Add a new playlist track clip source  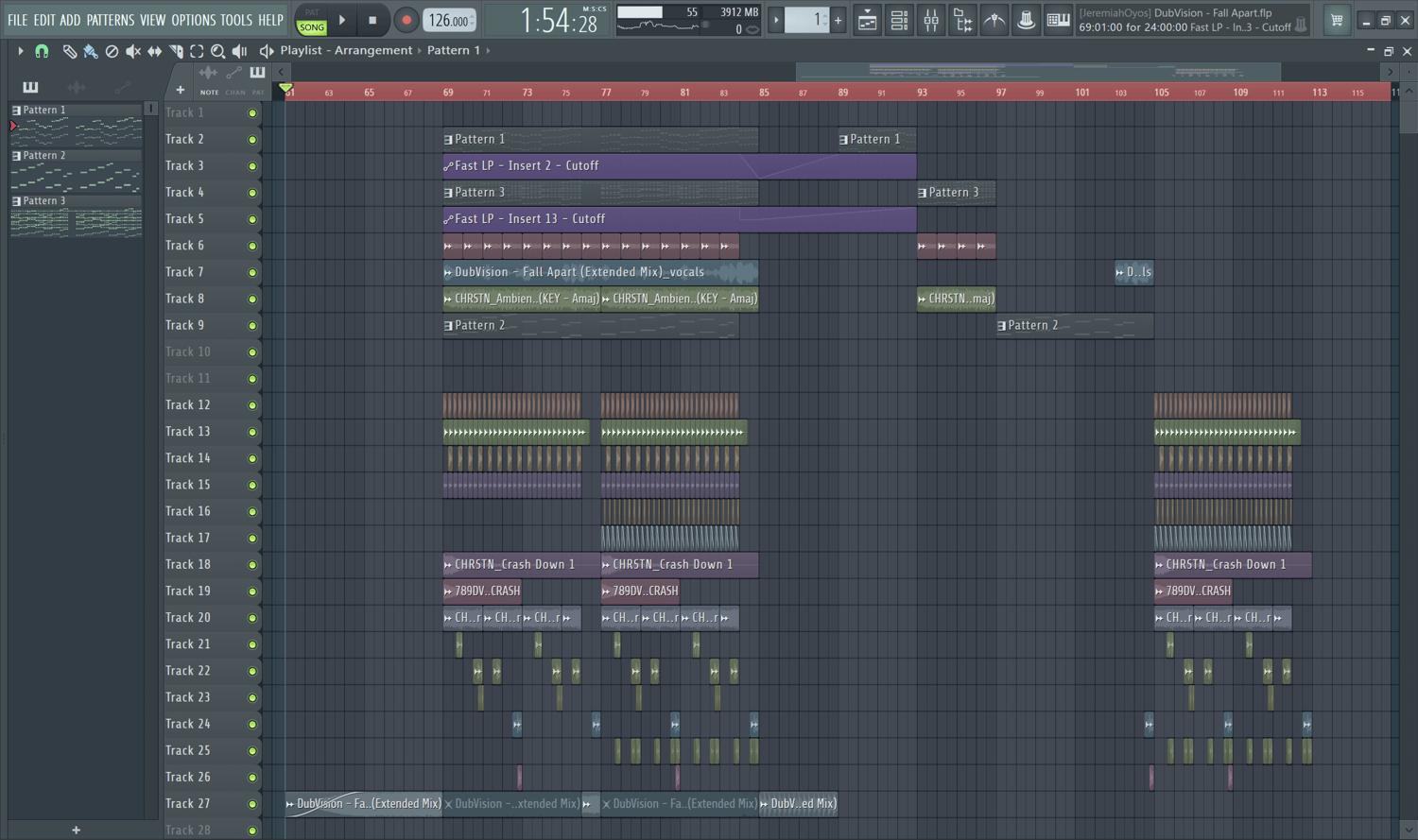pyautogui.click(x=180, y=90)
